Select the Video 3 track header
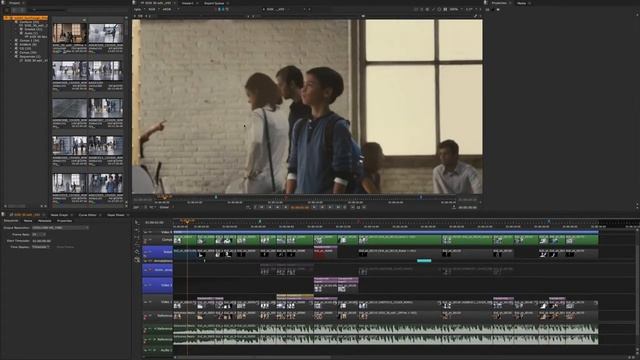The image size is (640, 360). coord(158,285)
